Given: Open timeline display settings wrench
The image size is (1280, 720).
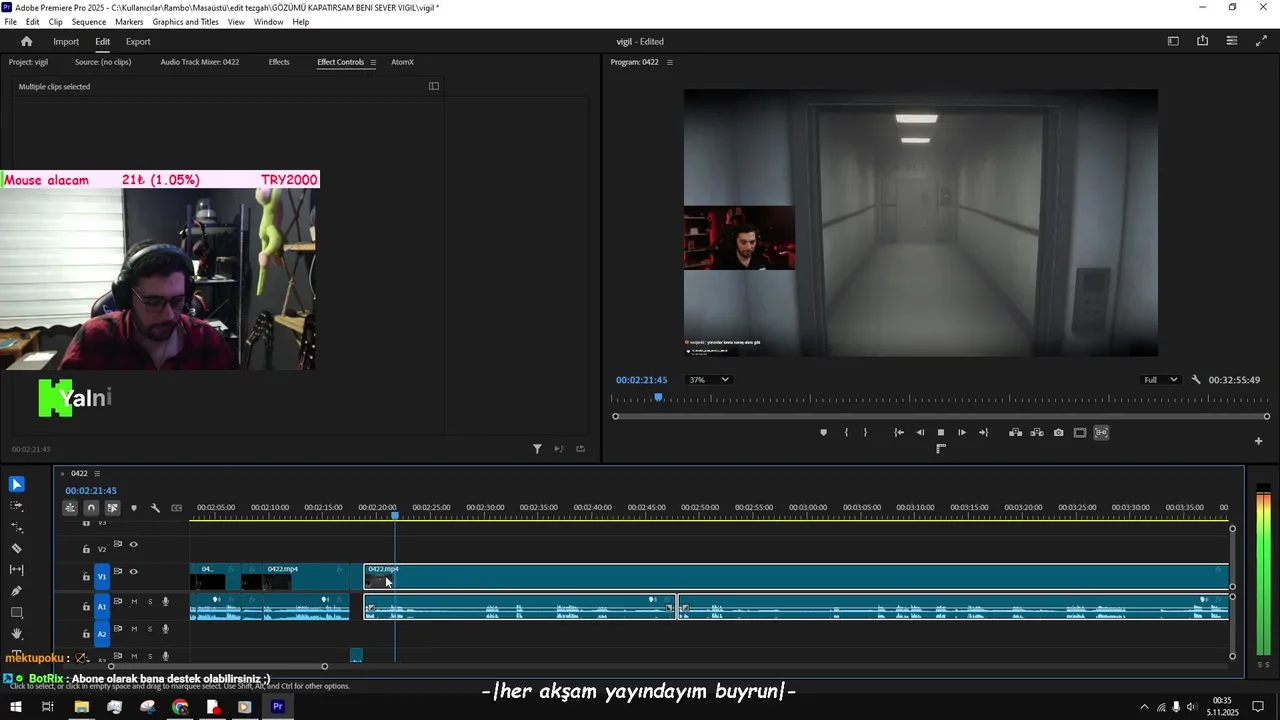Looking at the screenshot, I should tap(155, 508).
